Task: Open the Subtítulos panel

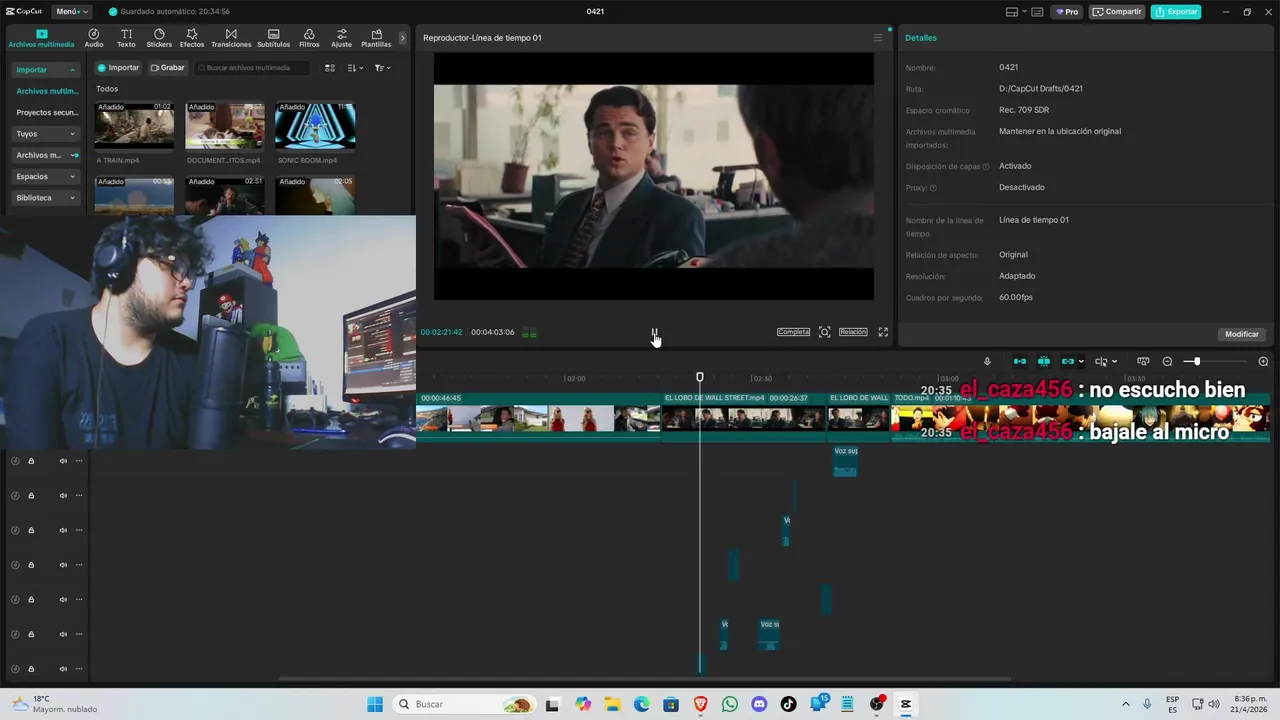Action: click(x=273, y=38)
